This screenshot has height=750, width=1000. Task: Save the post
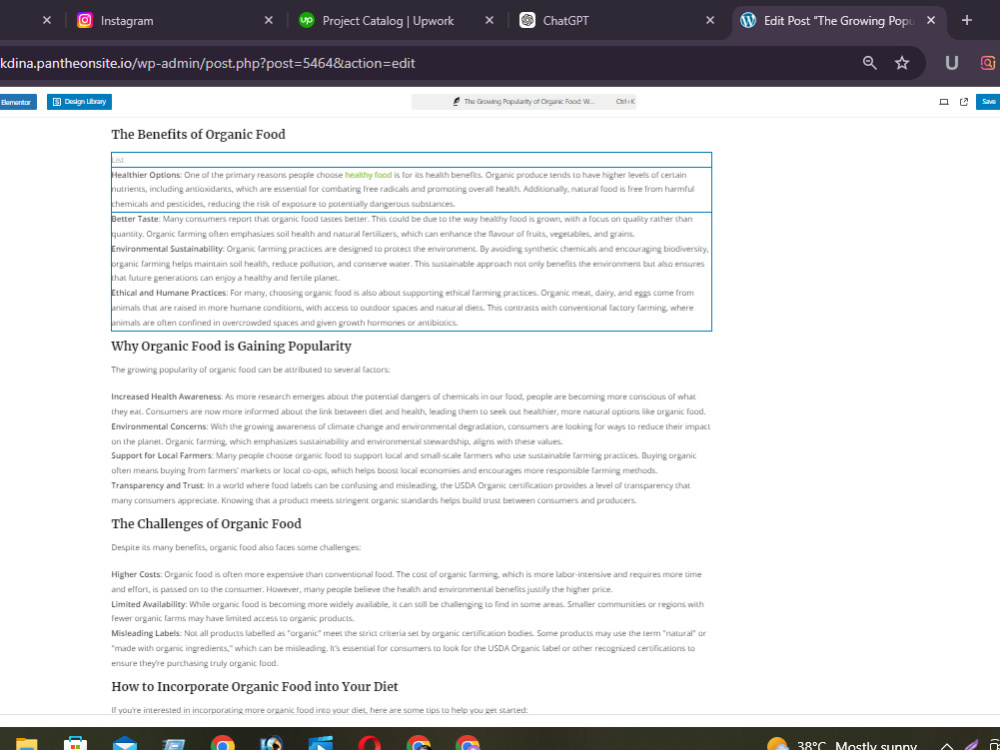[988, 102]
